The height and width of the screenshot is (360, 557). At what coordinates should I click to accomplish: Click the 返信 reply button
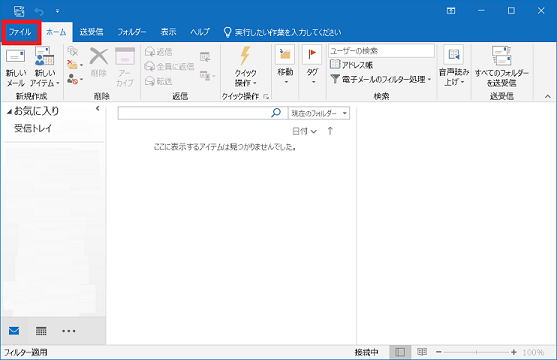pyautogui.click(x=158, y=52)
